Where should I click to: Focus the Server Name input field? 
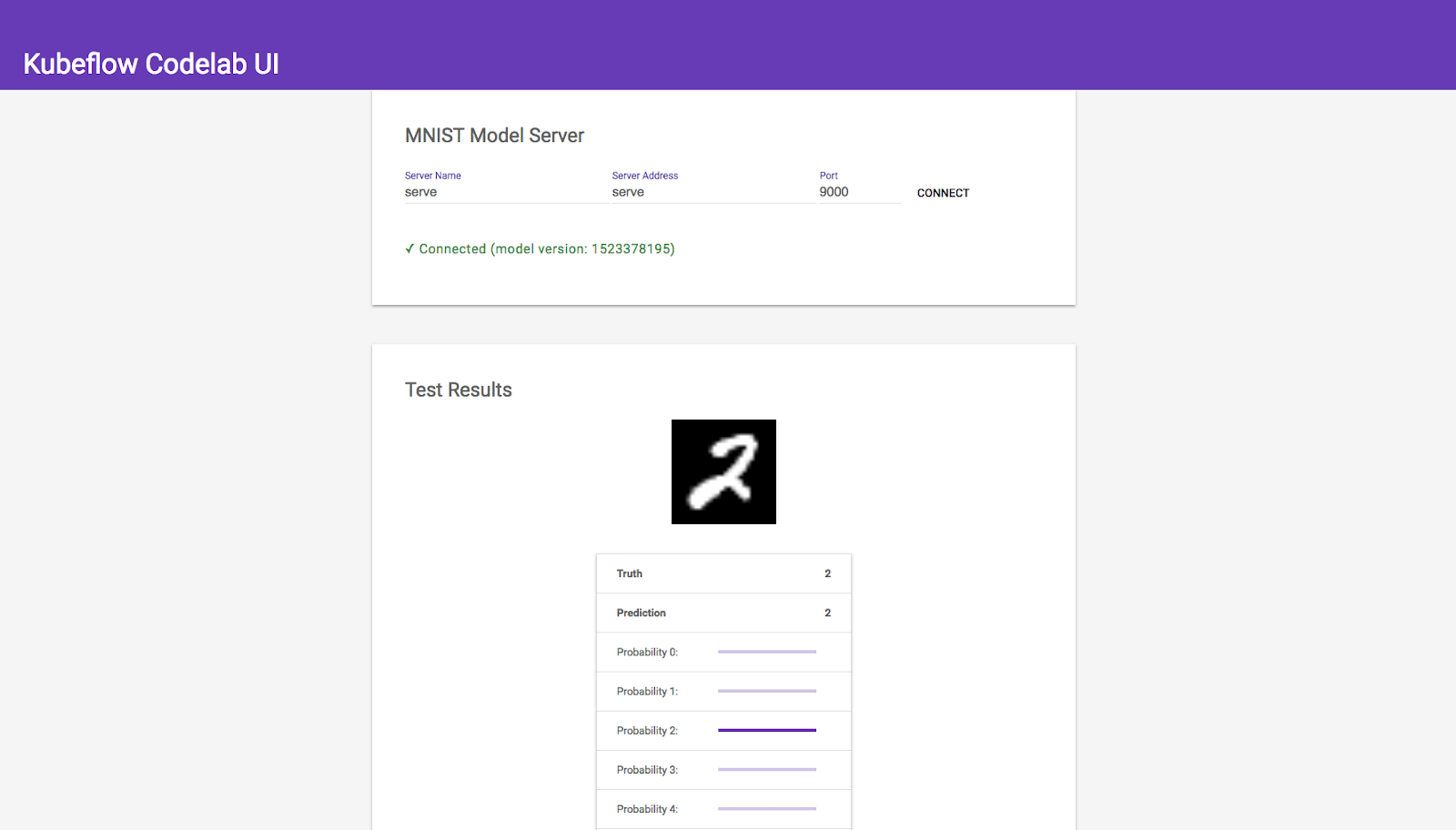pyautogui.click(x=505, y=192)
